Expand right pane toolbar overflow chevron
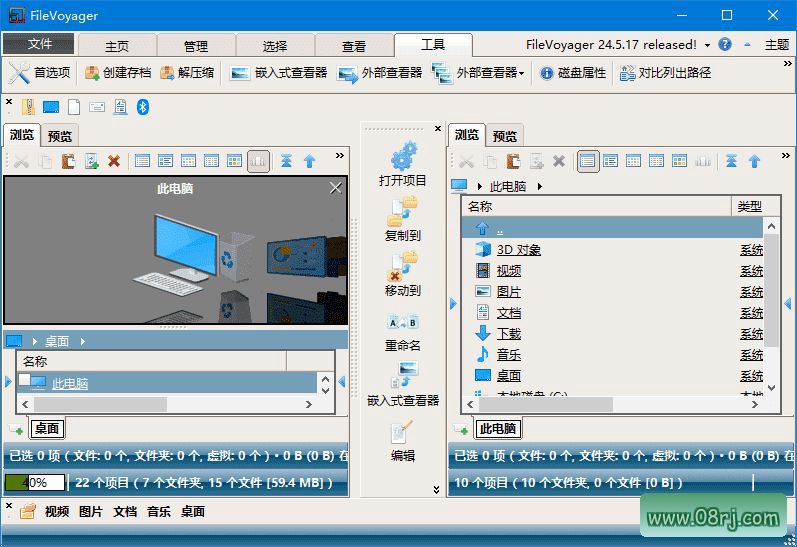797x547 pixels. [x=786, y=156]
